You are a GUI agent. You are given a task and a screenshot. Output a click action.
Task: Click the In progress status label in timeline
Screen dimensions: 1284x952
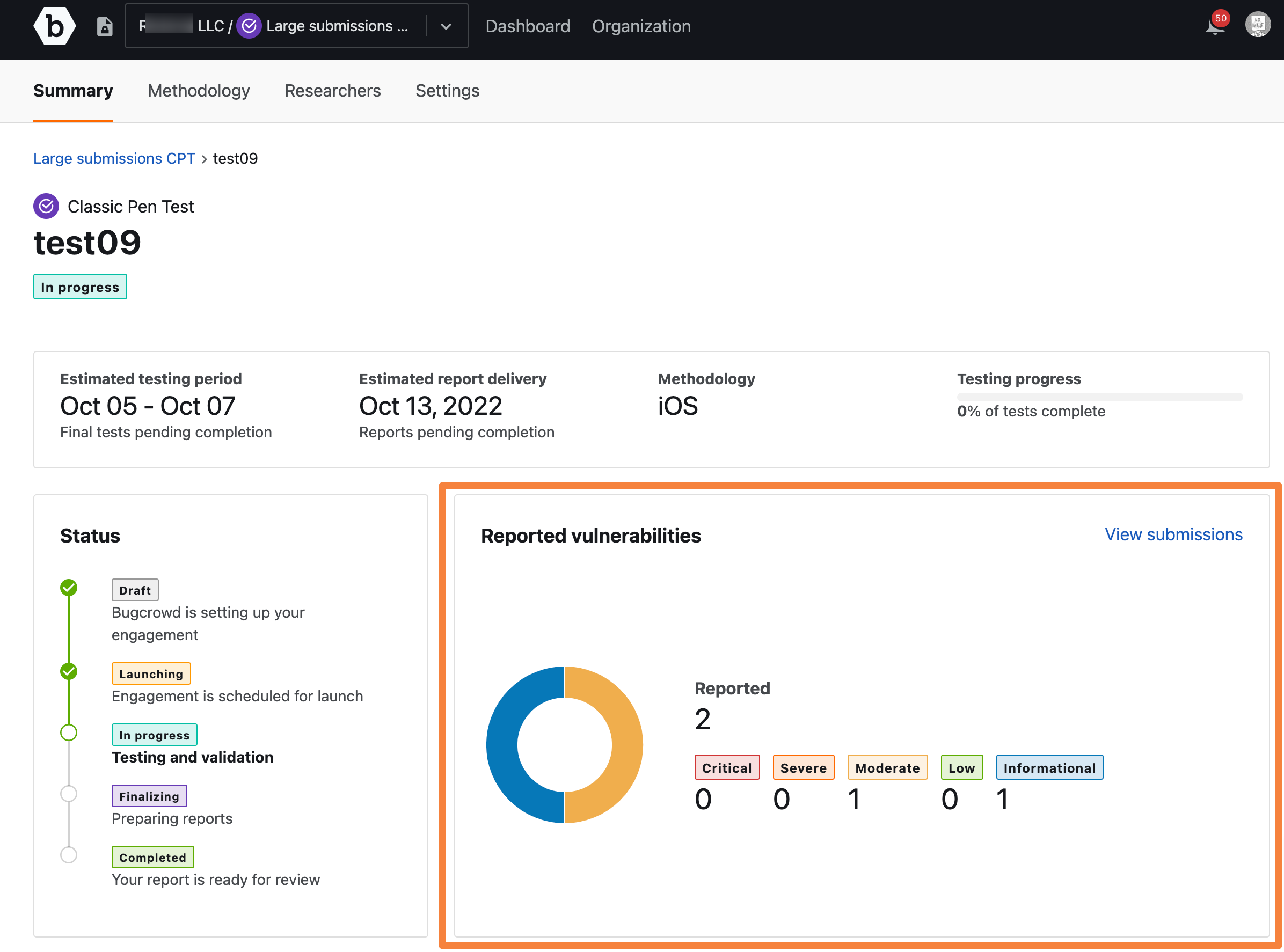pyautogui.click(x=155, y=735)
